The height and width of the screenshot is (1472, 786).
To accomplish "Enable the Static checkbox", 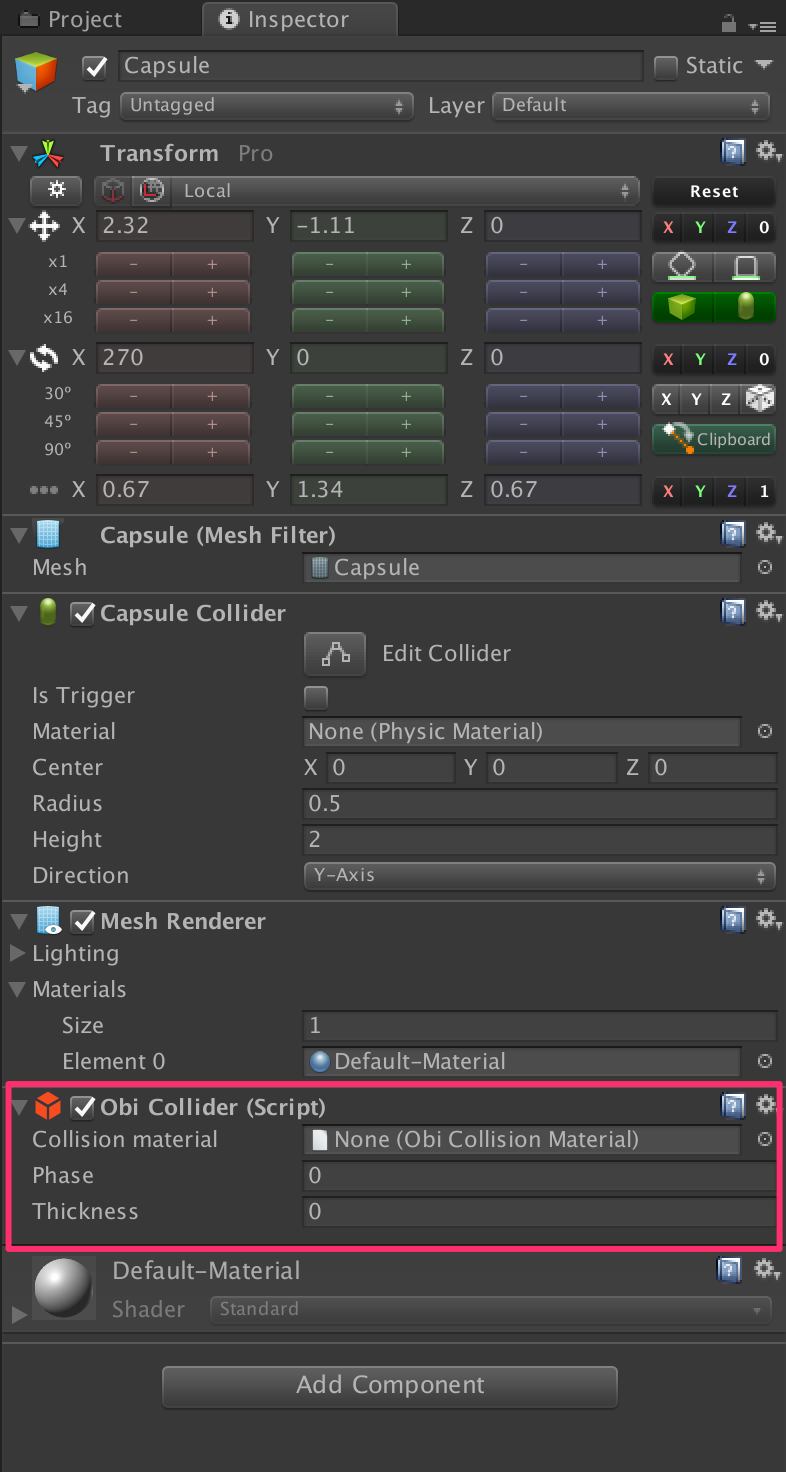I will [x=665, y=65].
